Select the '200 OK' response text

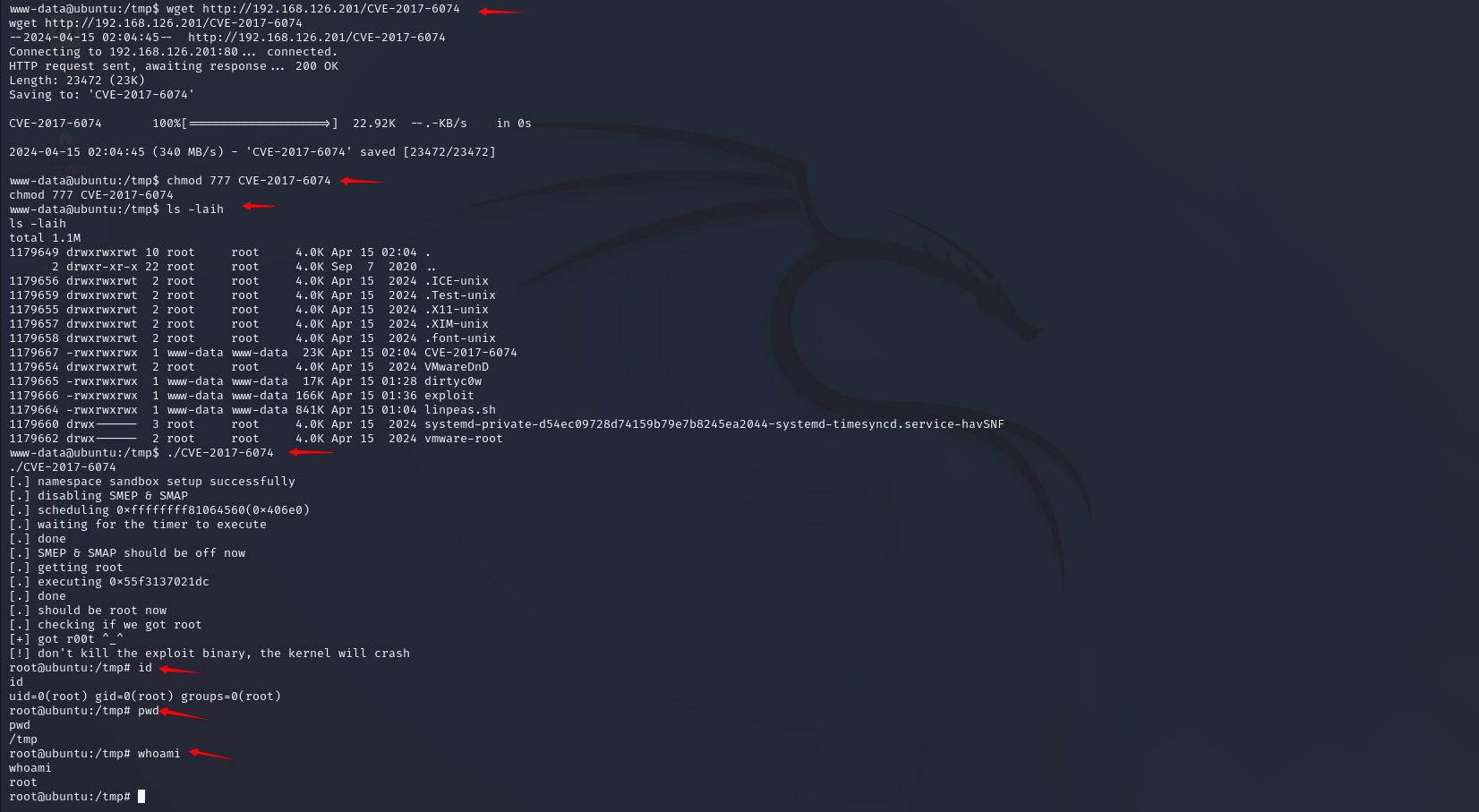tap(317, 66)
